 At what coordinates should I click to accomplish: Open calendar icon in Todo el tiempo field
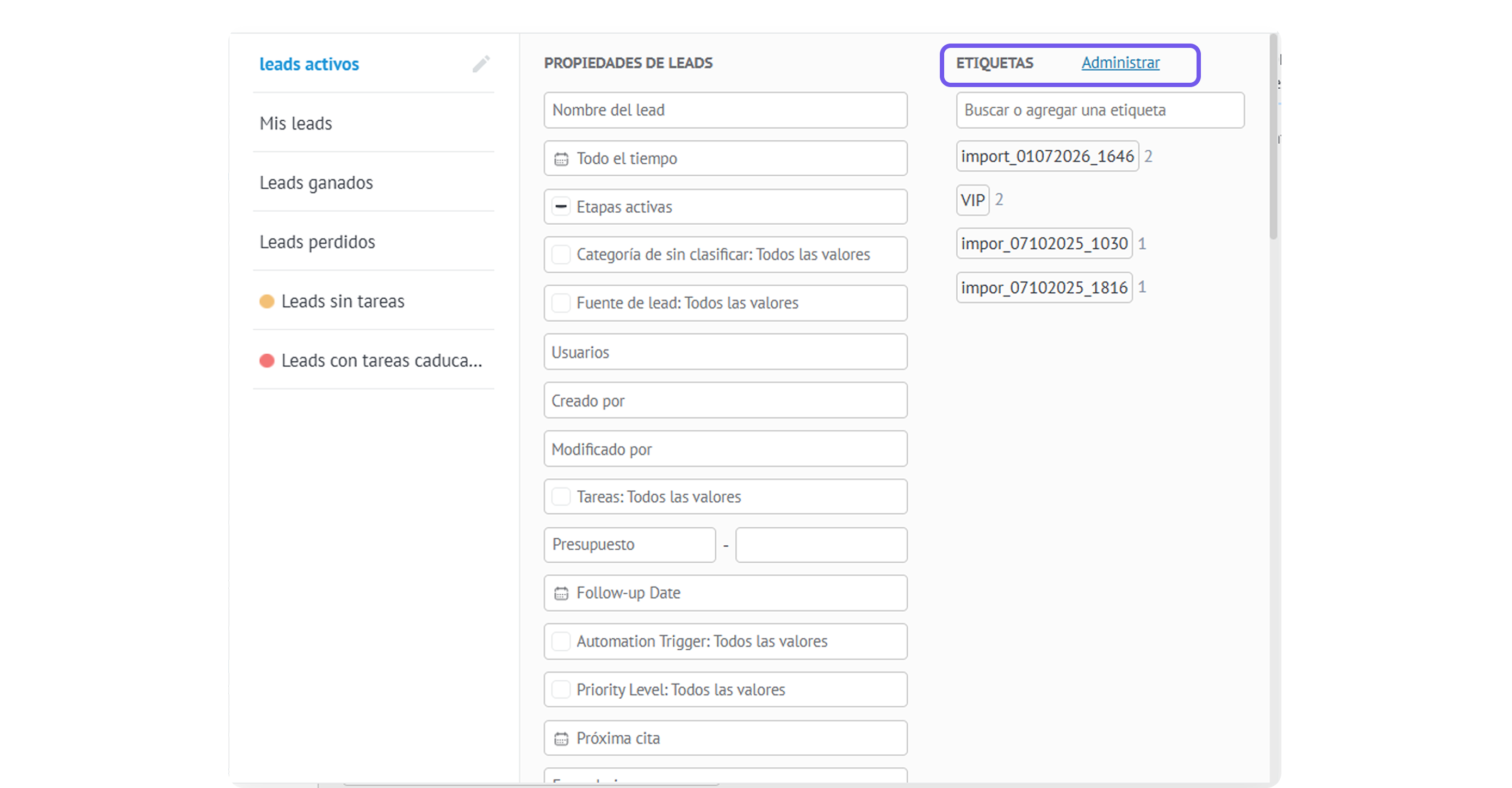(561, 158)
